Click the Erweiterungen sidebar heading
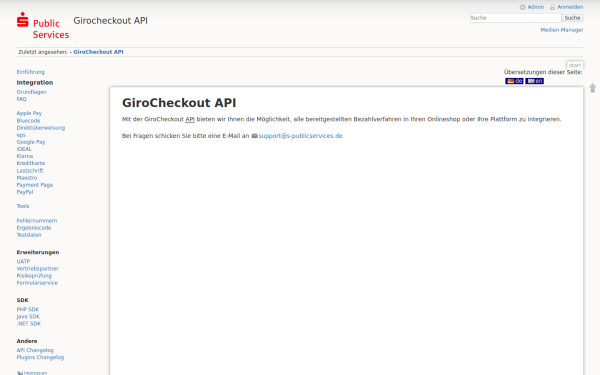The image size is (600, 375). coord(38,253)
